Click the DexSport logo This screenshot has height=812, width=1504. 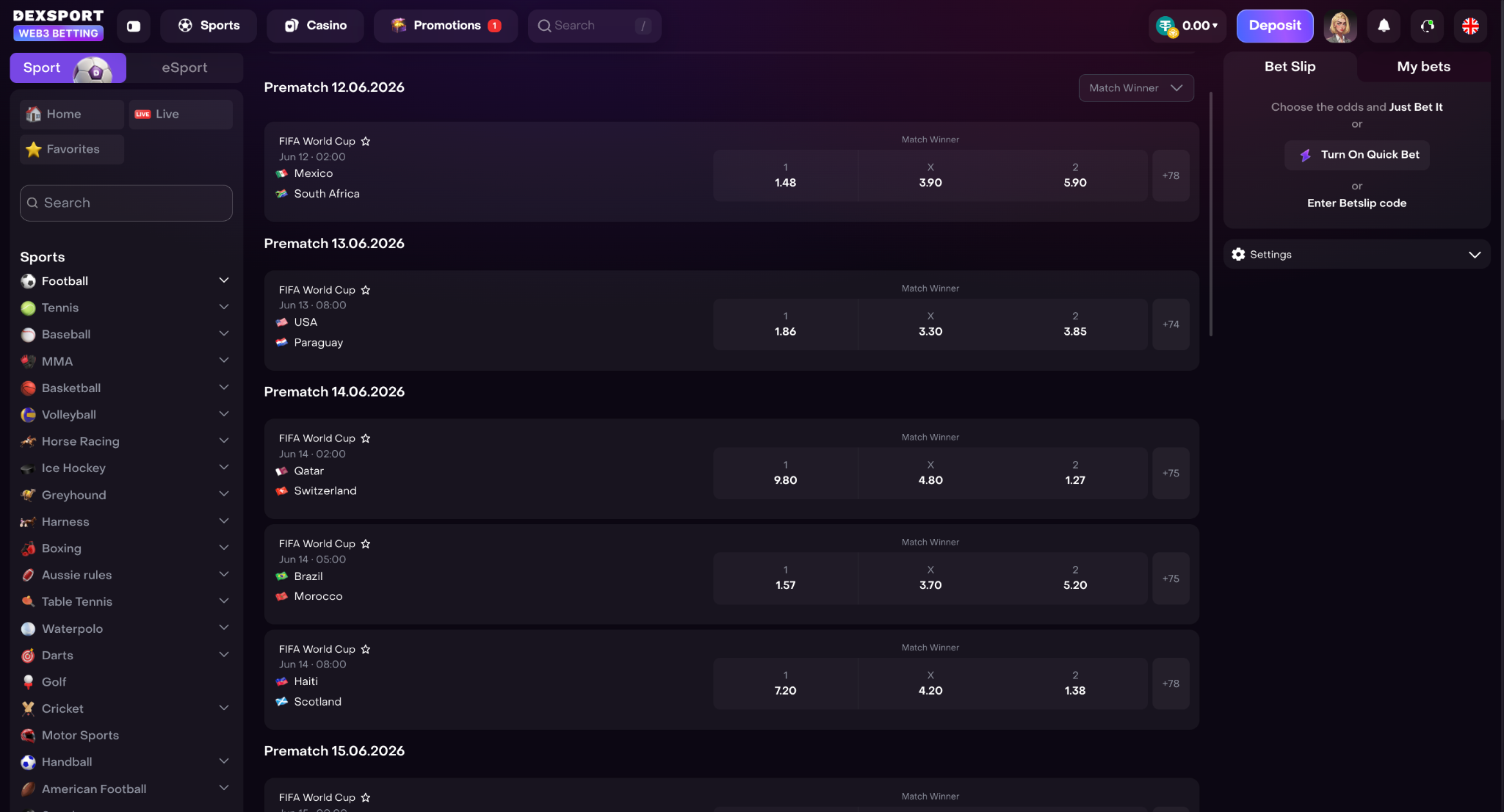tap(59, 25)
